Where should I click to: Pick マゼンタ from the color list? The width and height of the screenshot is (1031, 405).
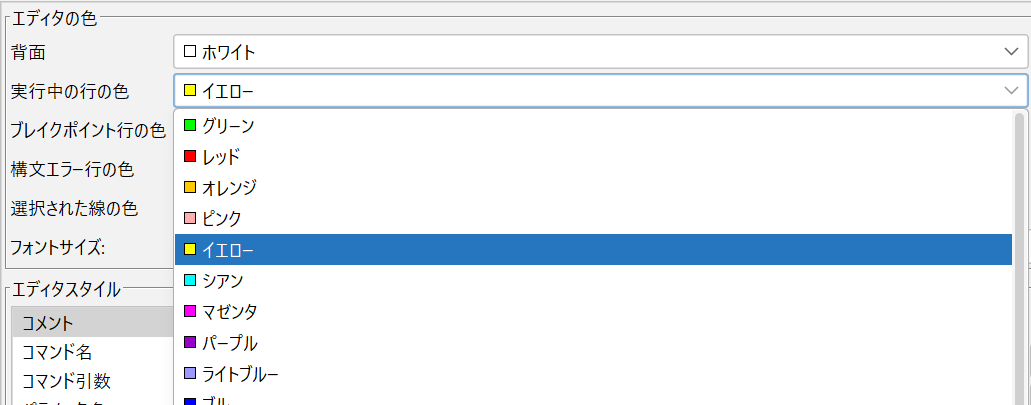(592, 312)
